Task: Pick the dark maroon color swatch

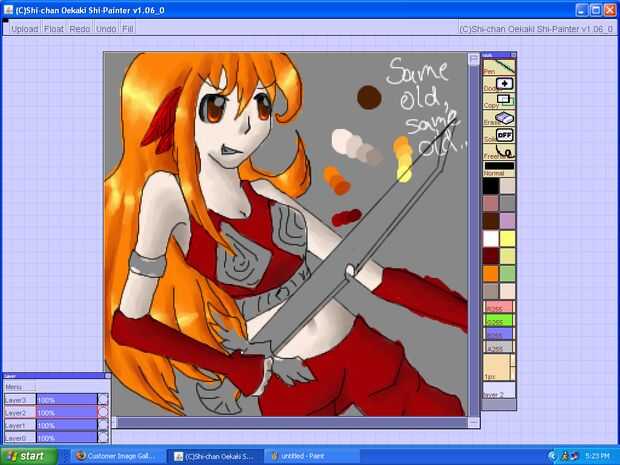Action: point(491,256)
